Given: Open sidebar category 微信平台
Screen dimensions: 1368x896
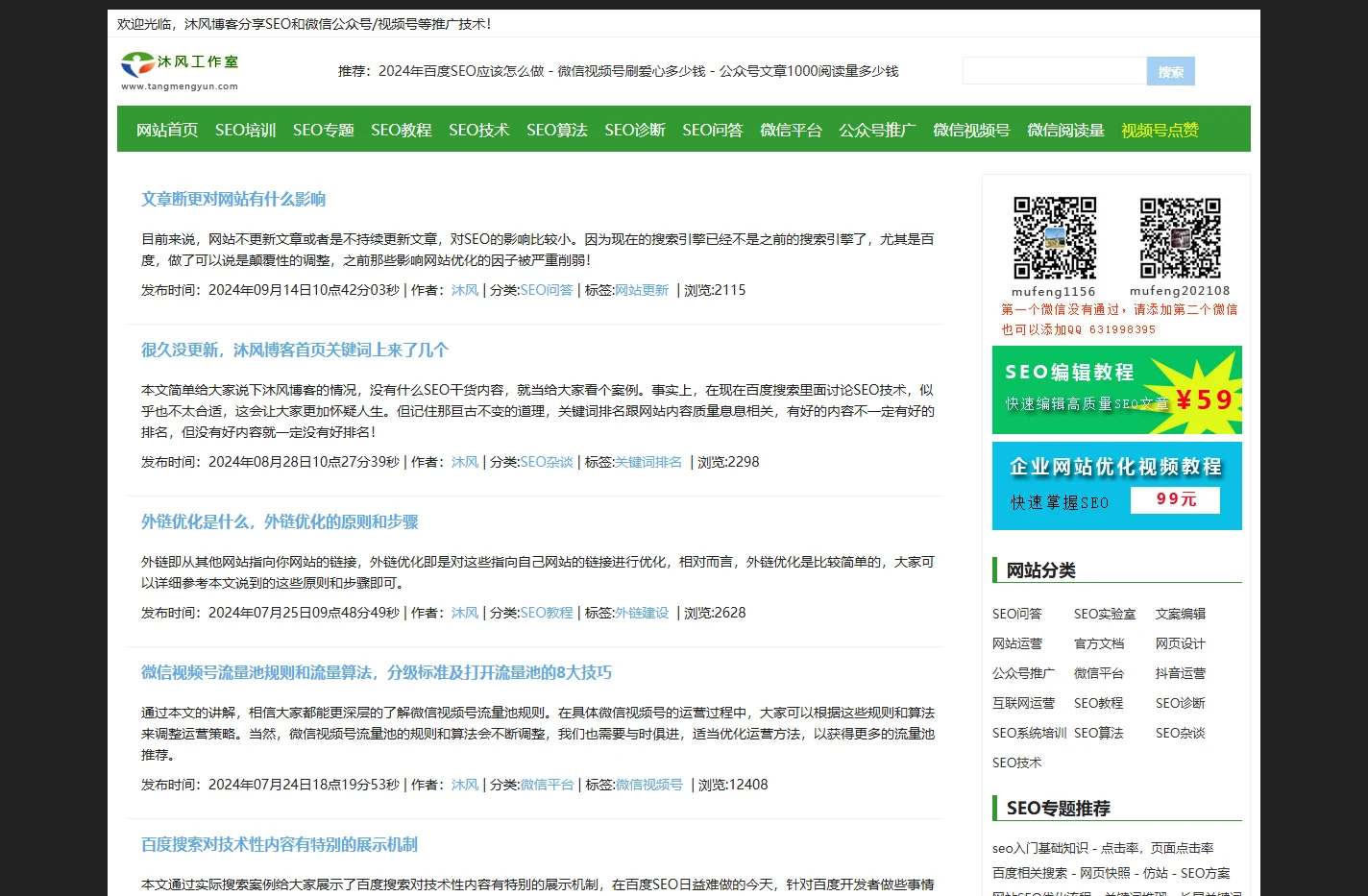Looking at the screenshot, I should tap(1099, 673).
